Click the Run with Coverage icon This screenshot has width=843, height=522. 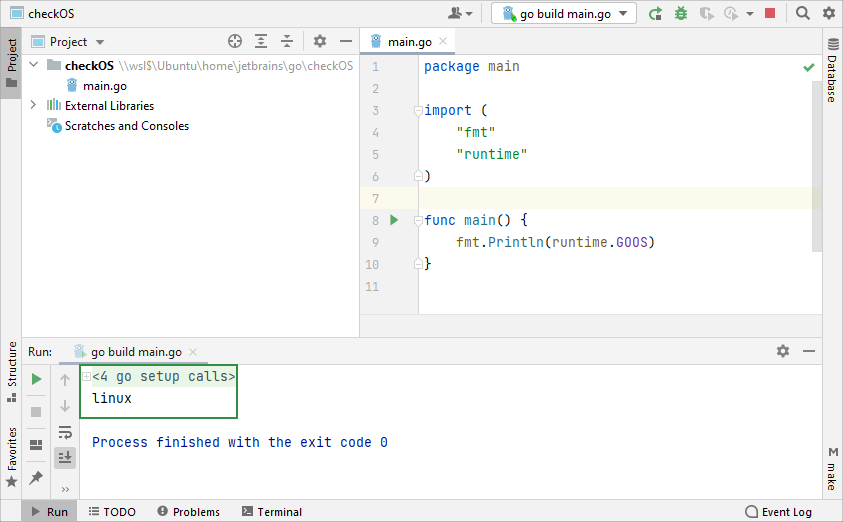(706, 13)
